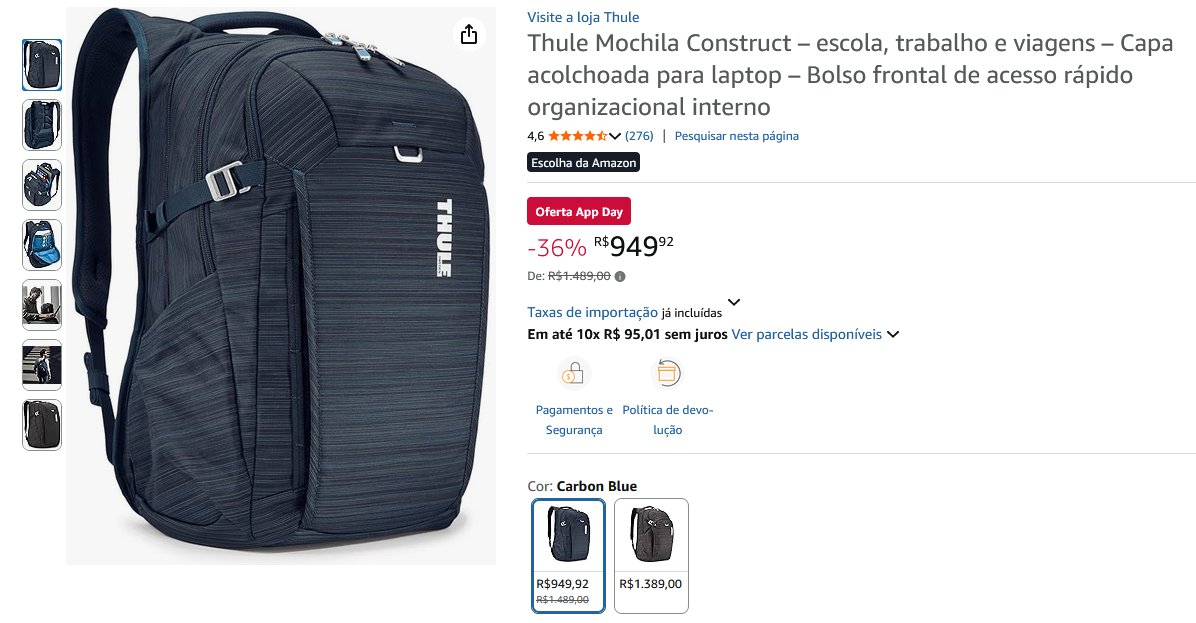Expand the ratings chevron next to the stars
The width and height of the screenshot is (1196, 623).
[615, 136]
